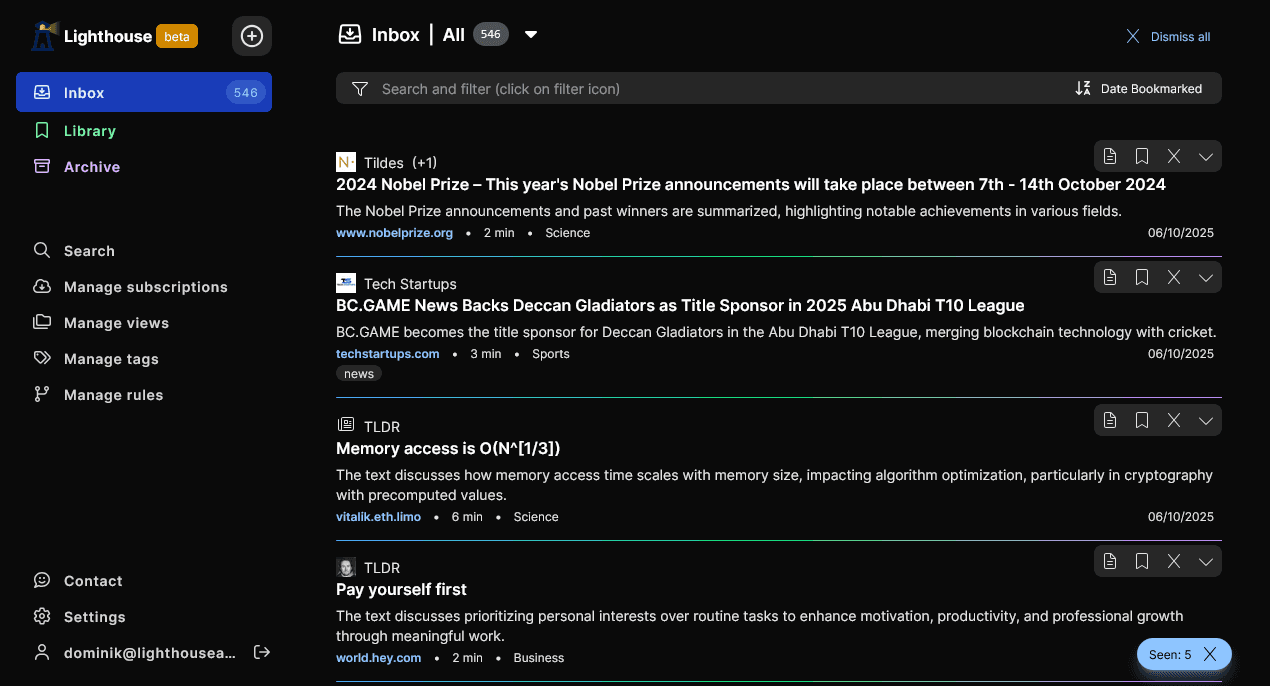Viewport: 1270px width, 686px height.
Task: Open document view for Pay yourself first
Action: (x=1109, y=561)
